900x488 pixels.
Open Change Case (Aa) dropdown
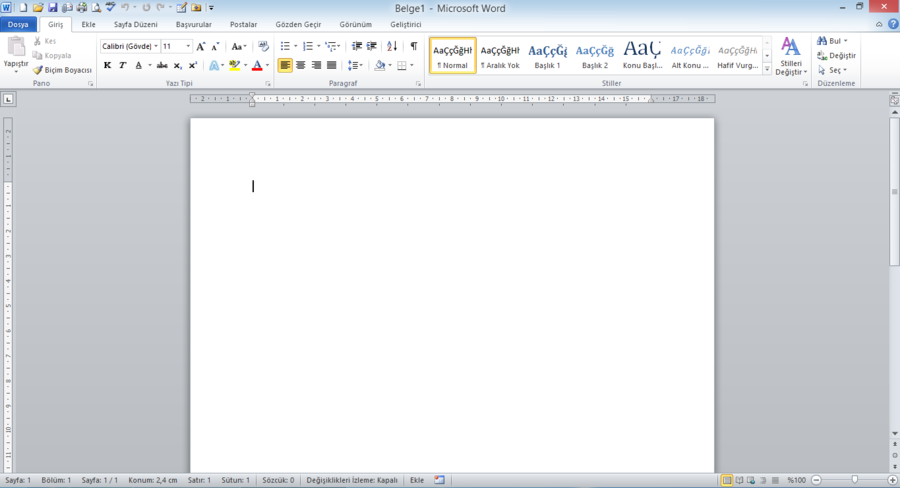click(x=239, y=47)
